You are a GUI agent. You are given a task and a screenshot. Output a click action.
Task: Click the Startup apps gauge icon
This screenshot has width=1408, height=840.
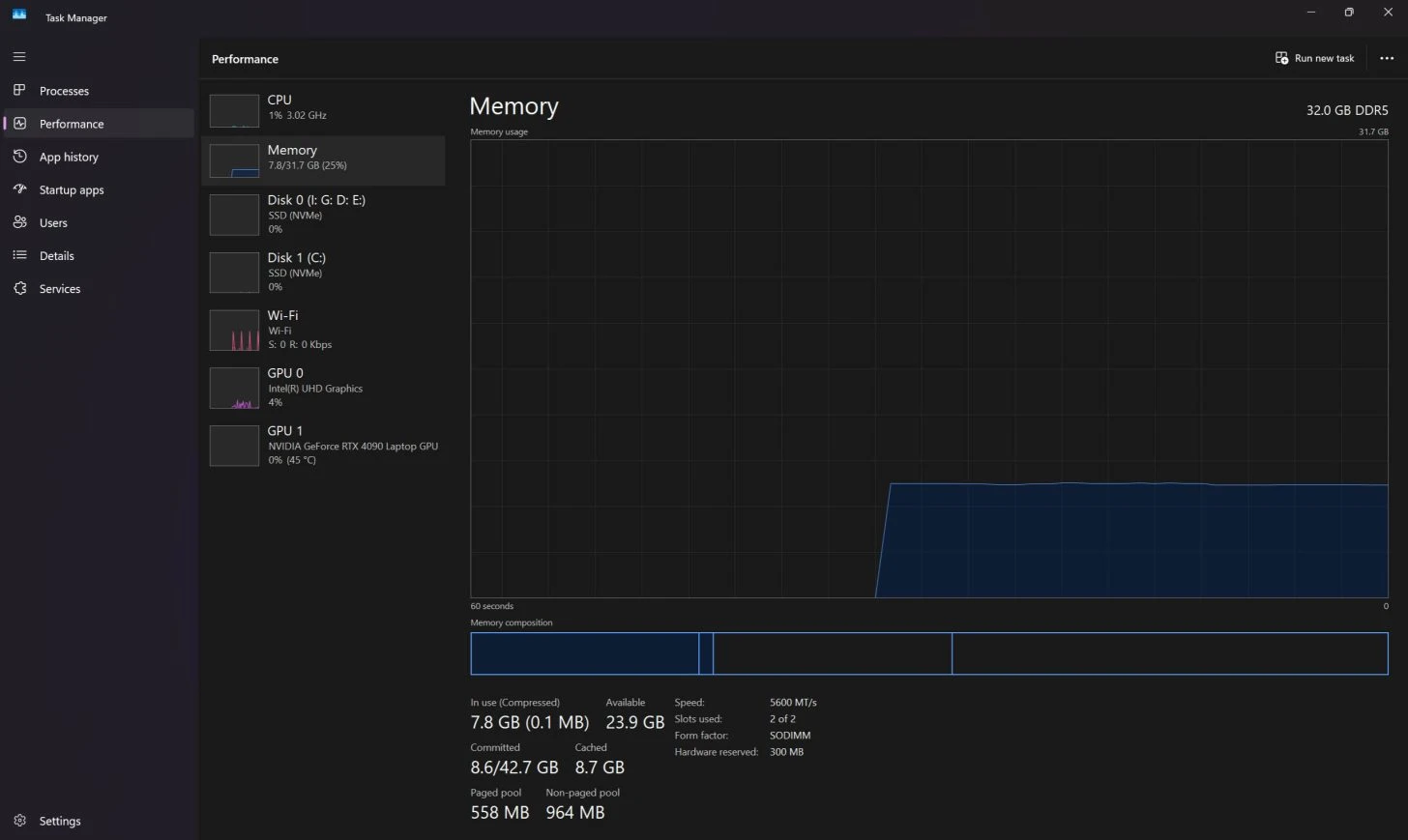[x=19, y=189]
